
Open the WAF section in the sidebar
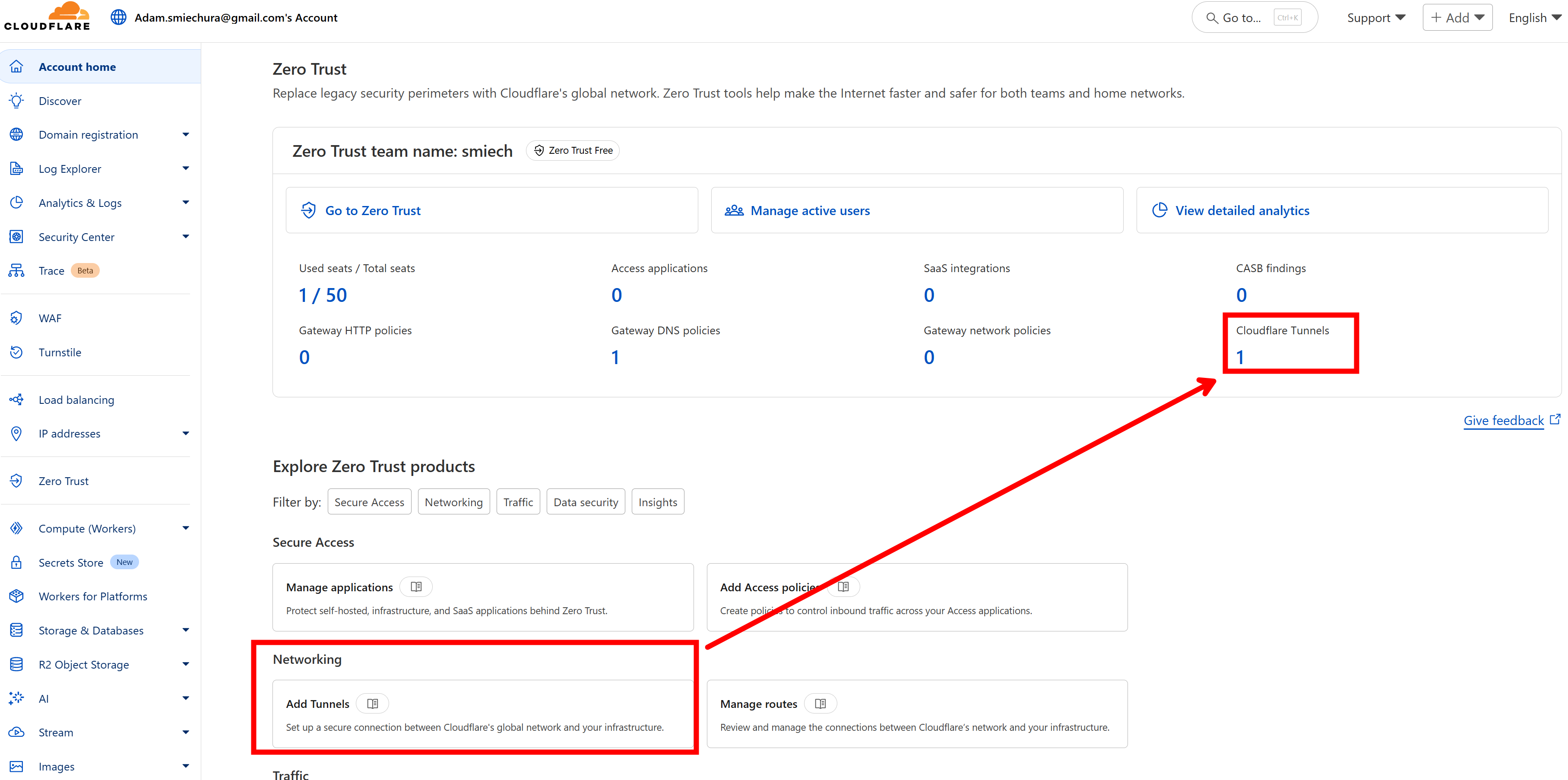(x=50, y=318)
